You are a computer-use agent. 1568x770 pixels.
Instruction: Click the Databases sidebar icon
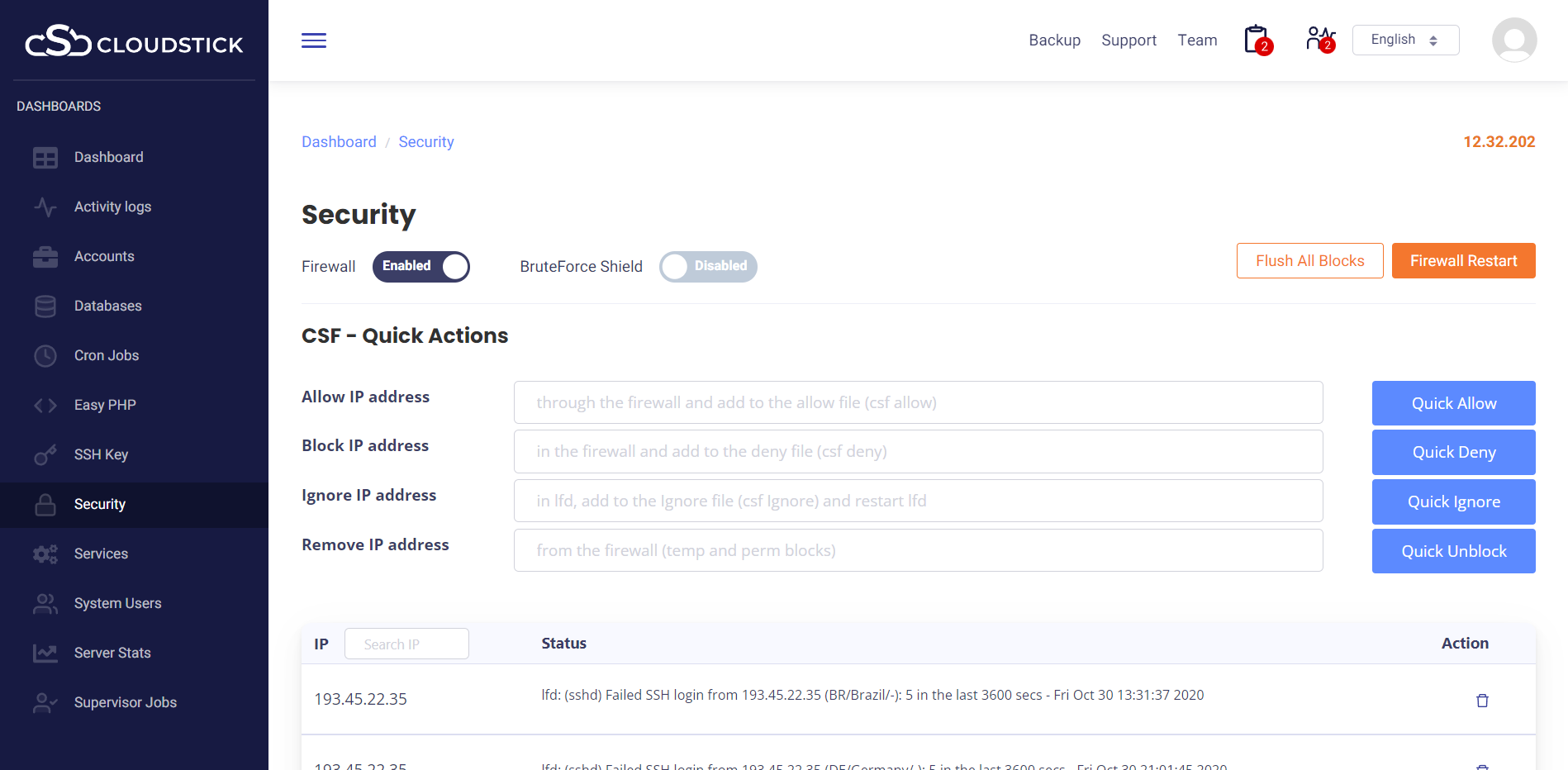click(45, 306)
